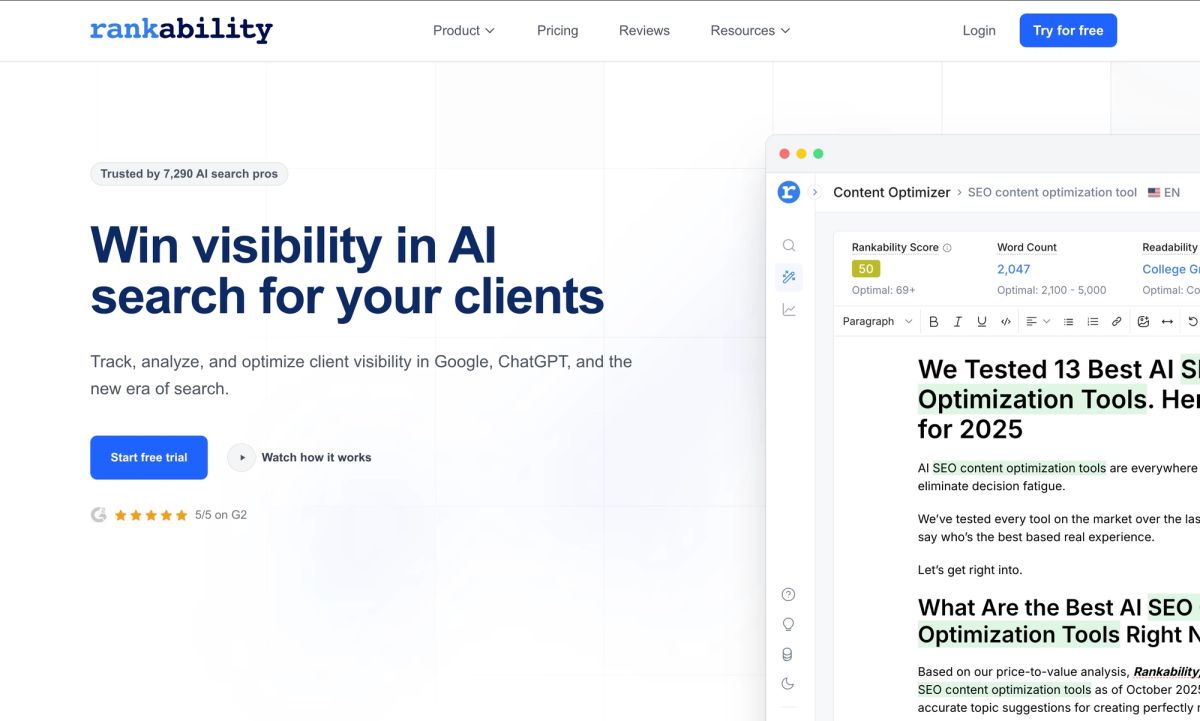Click the play icon beside Watch how it works
The image size is (1200, 721).
(241, 457)
